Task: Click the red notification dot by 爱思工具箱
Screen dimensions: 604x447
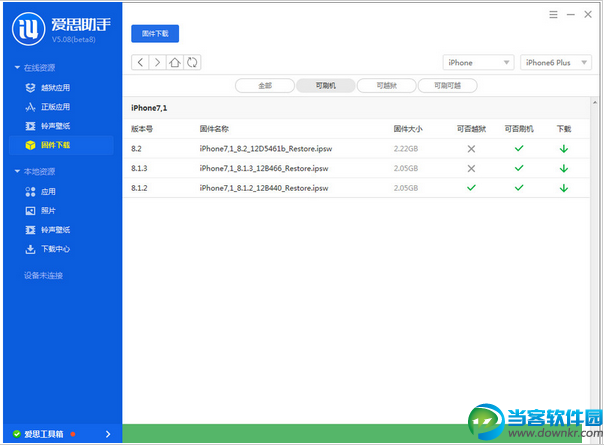Action: (x=73, y=434)
